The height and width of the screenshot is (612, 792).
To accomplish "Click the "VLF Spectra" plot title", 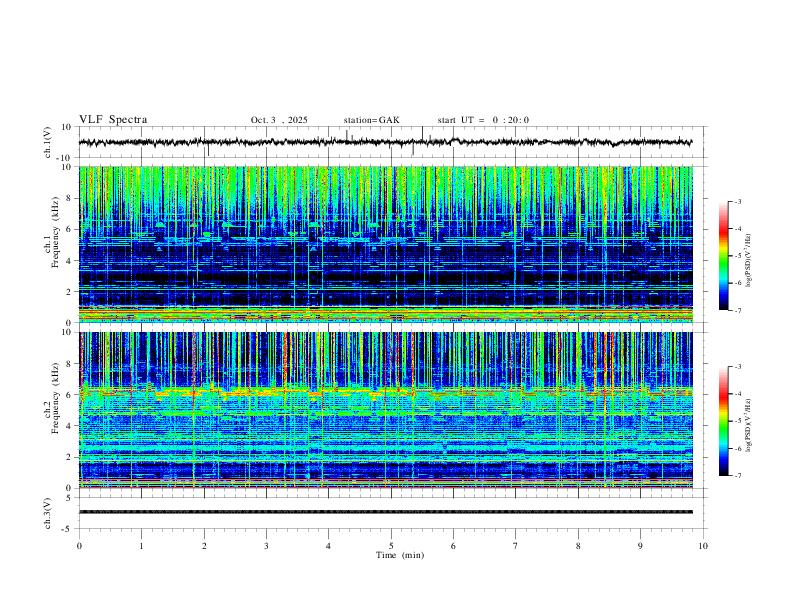I will coord(113,120).
